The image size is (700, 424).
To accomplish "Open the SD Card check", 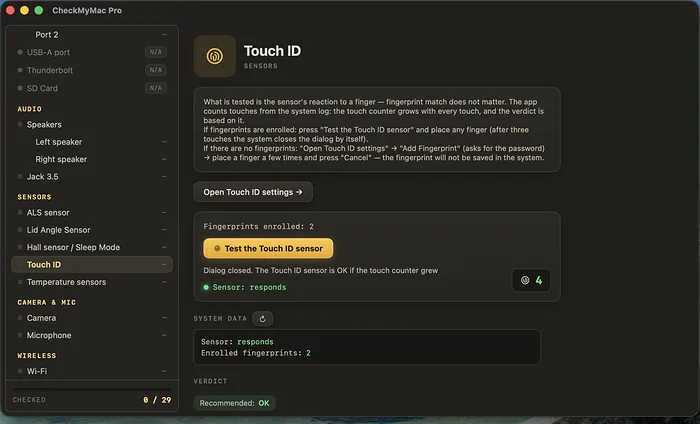I will tap(92, 88).
